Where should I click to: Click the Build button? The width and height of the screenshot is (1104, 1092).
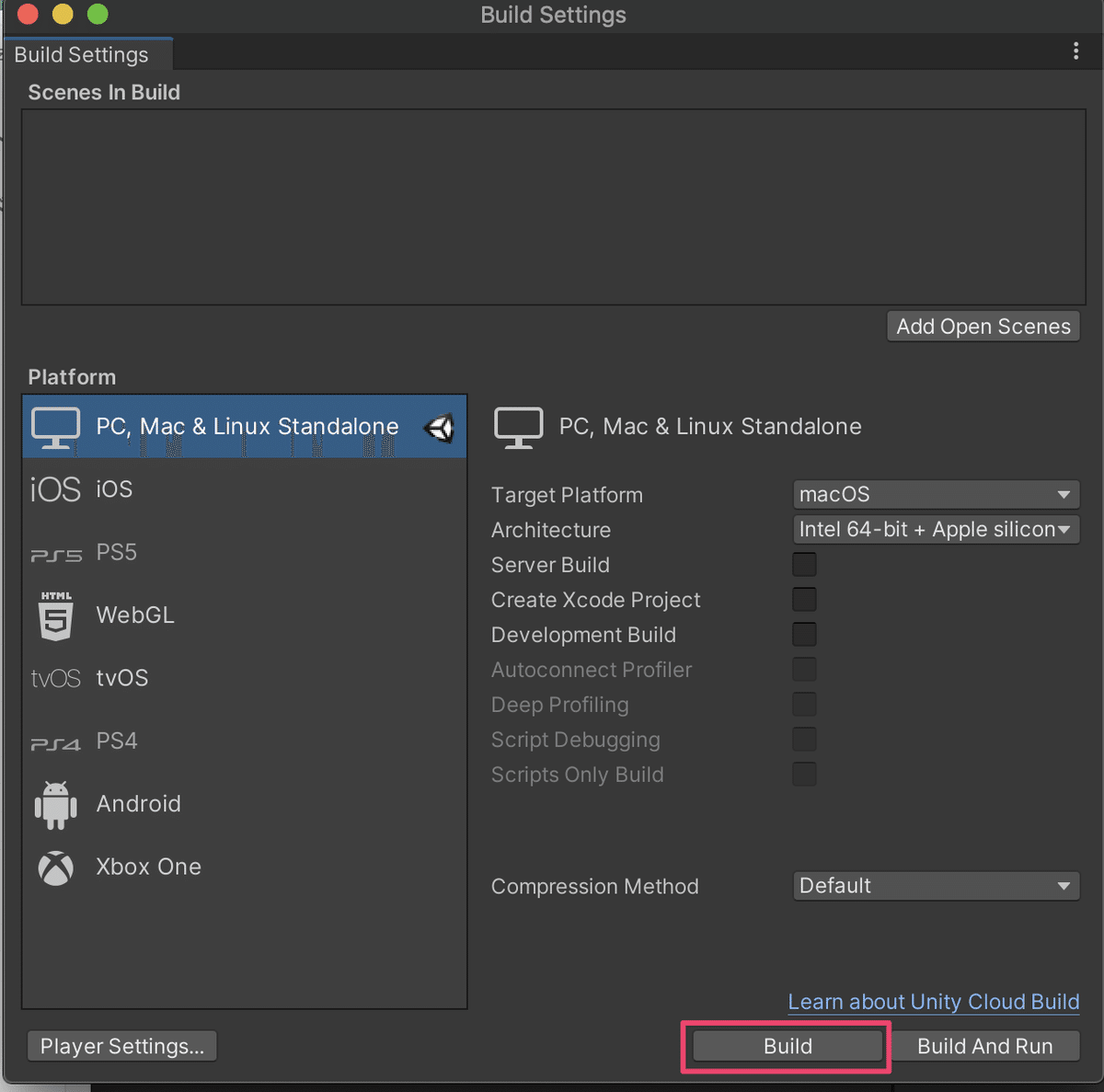pos(788,1047)
